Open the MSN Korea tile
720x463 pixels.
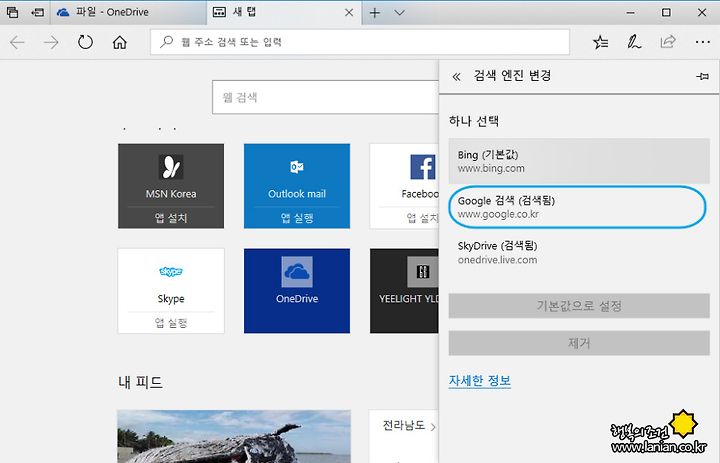coord(171,186)
